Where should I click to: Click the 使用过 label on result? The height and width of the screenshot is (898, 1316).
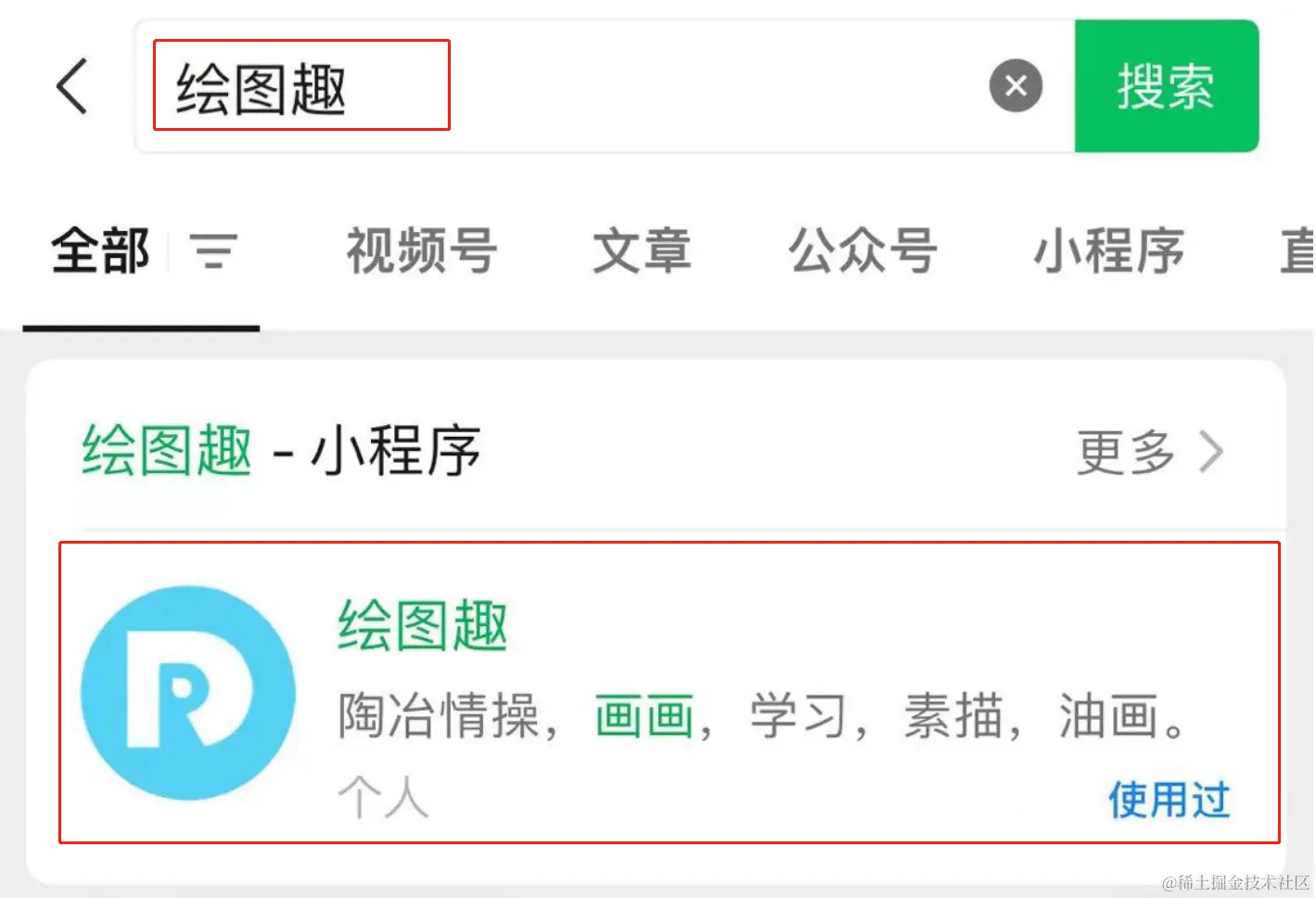tap(1169, 799)
